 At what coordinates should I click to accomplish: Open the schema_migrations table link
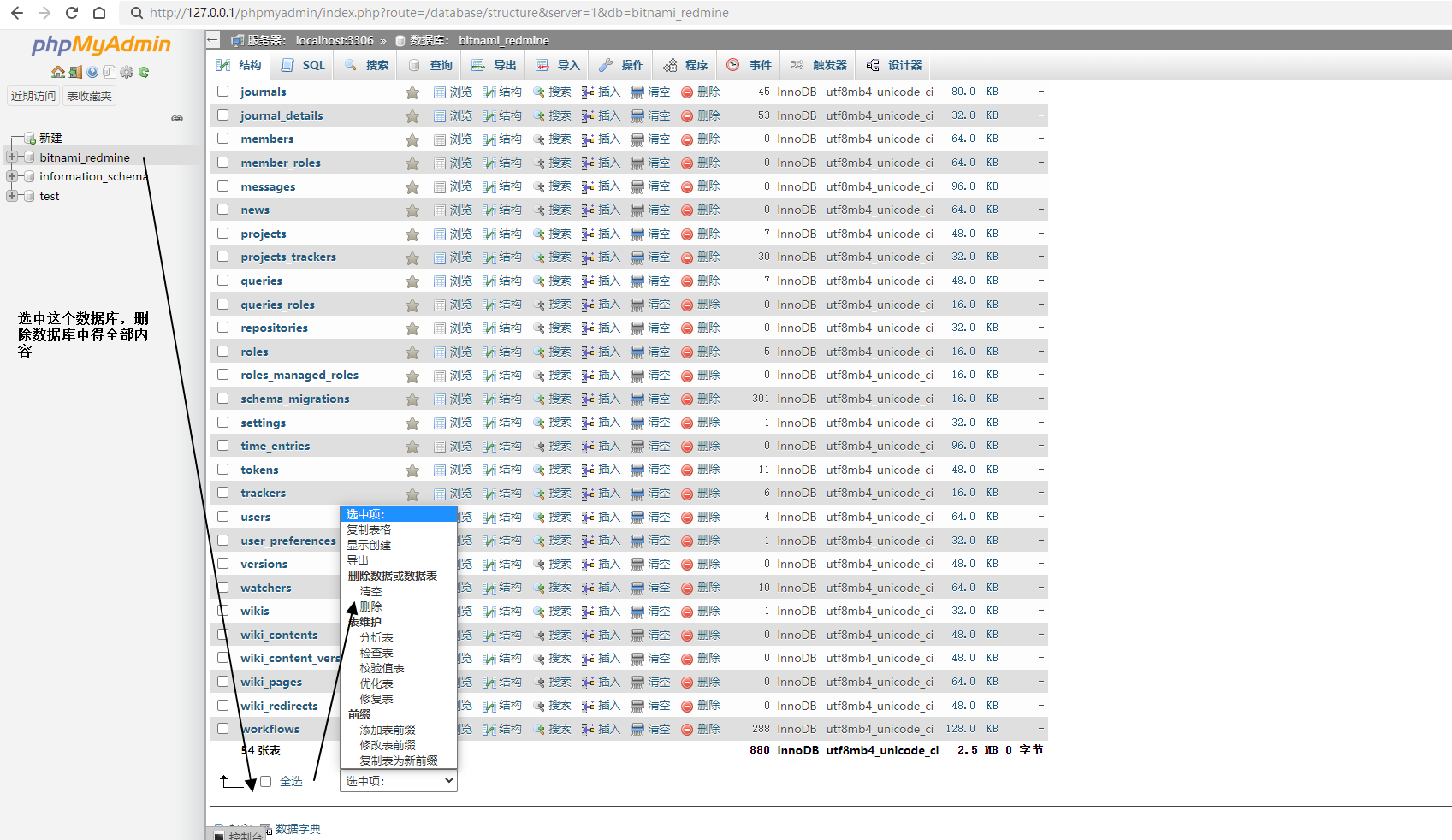coord(295,399)
